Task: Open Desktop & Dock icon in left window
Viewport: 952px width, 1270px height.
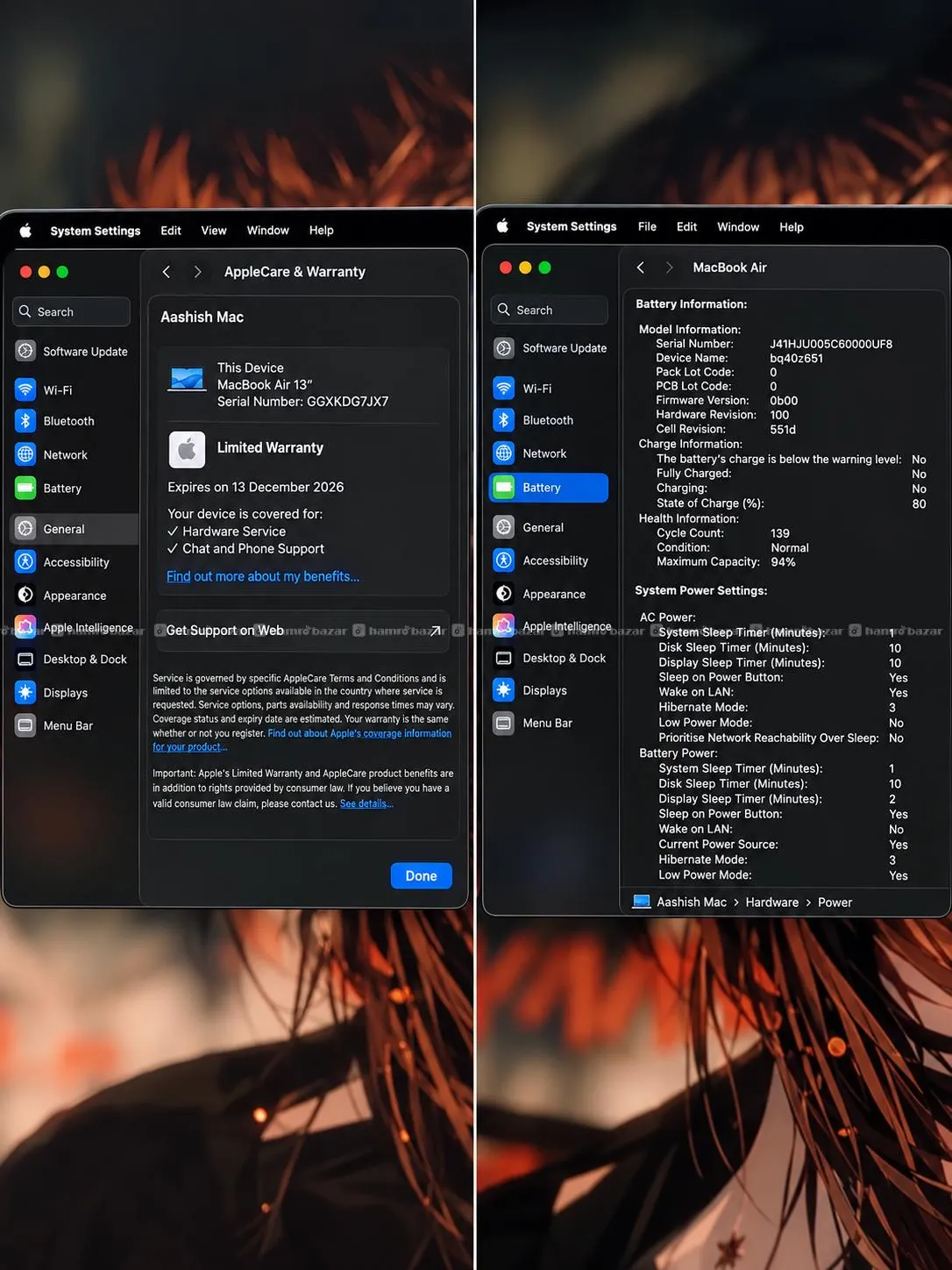Action: click(25, 660)
